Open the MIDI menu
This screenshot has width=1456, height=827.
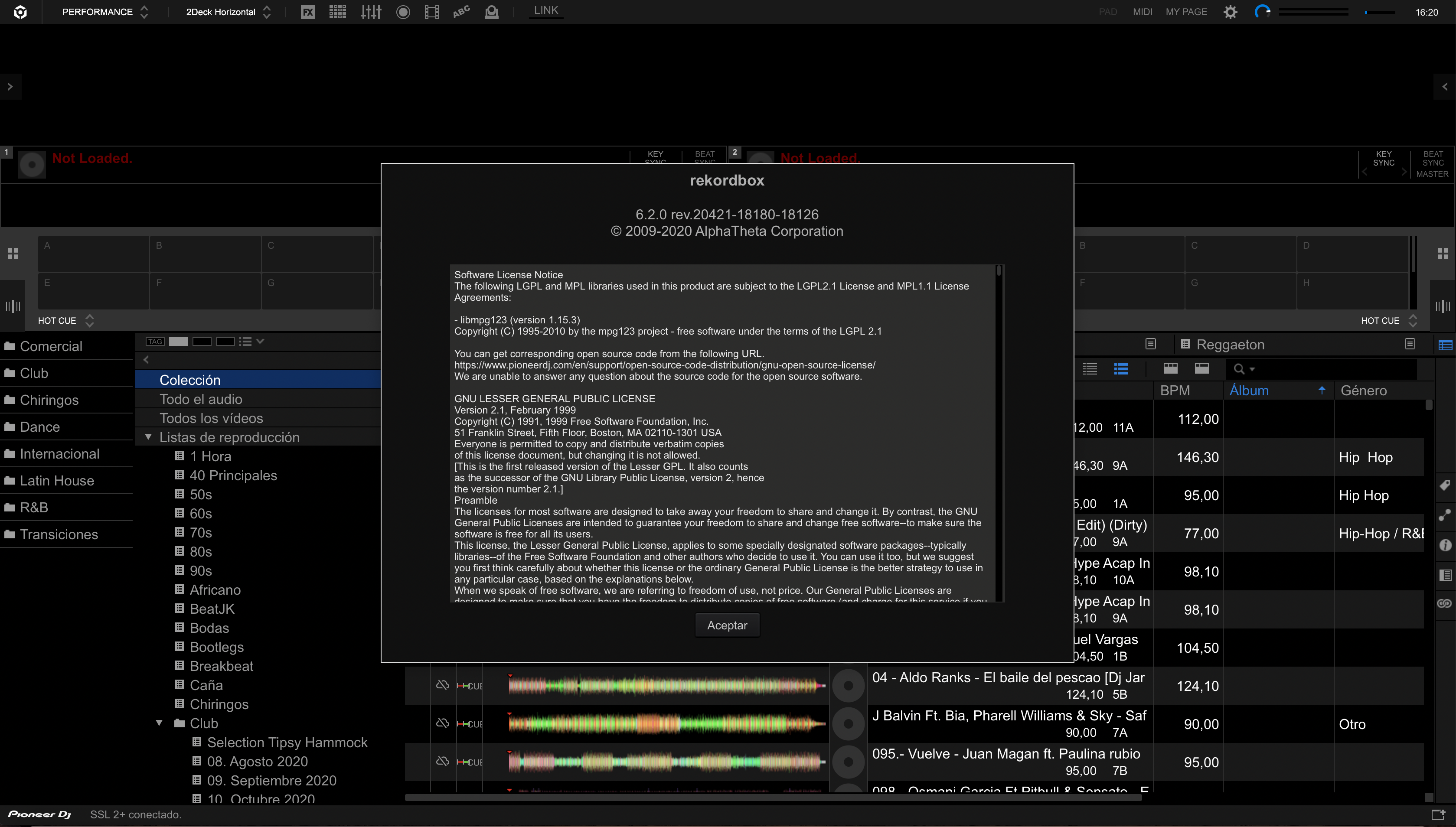click(1143, 12)
